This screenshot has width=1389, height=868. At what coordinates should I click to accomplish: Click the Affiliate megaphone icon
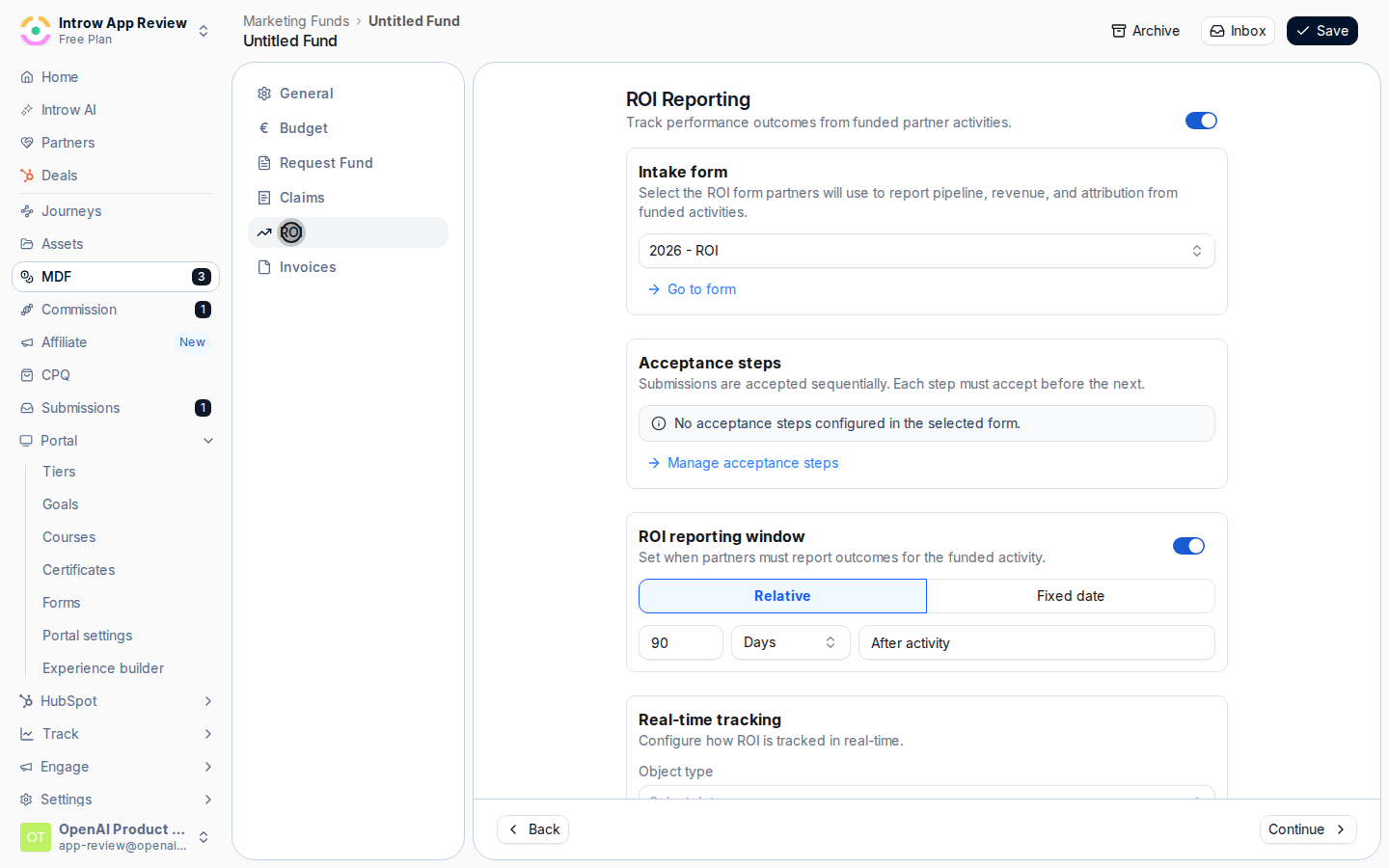tap(27, 342)
